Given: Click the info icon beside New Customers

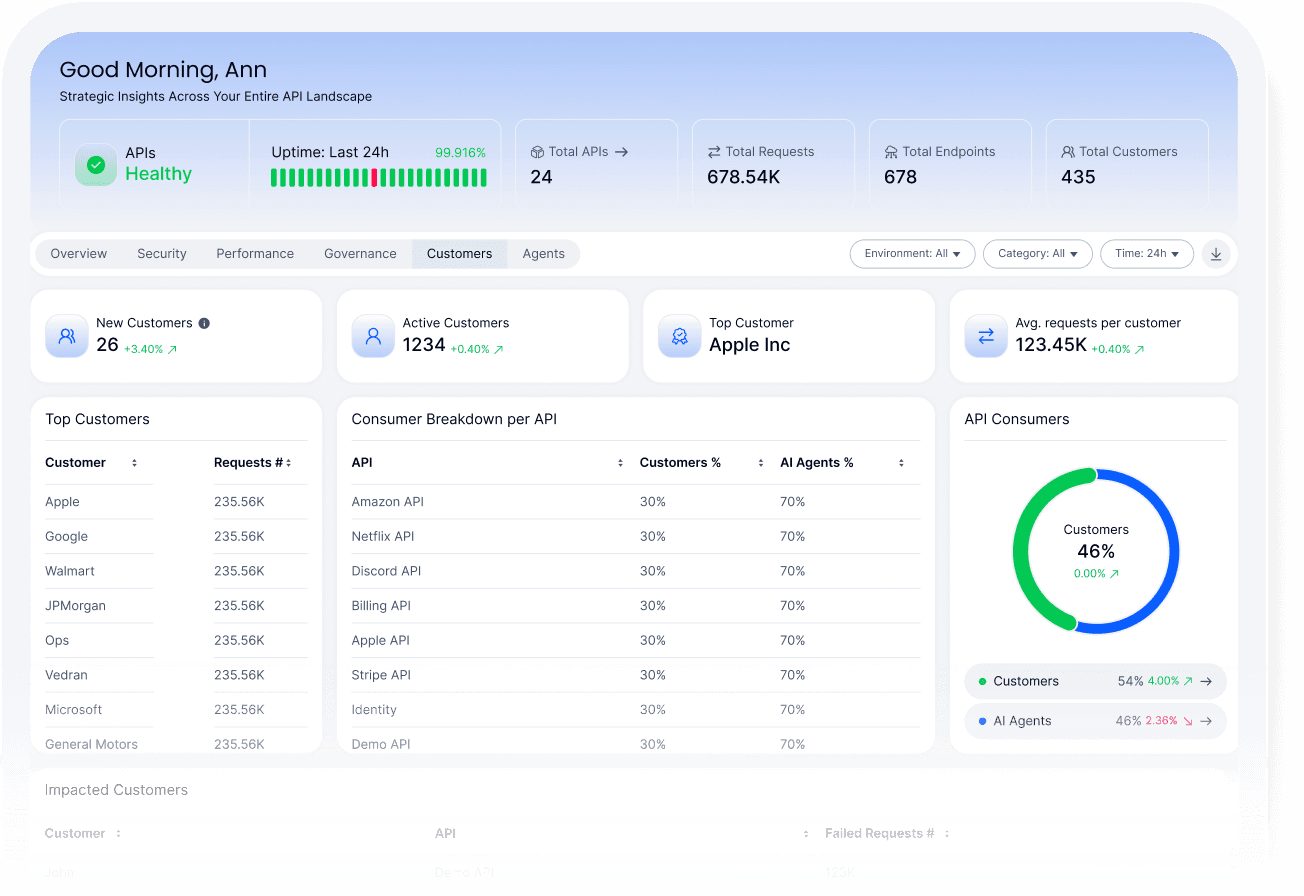Looking at the screenshot, I should pos(204,323).
